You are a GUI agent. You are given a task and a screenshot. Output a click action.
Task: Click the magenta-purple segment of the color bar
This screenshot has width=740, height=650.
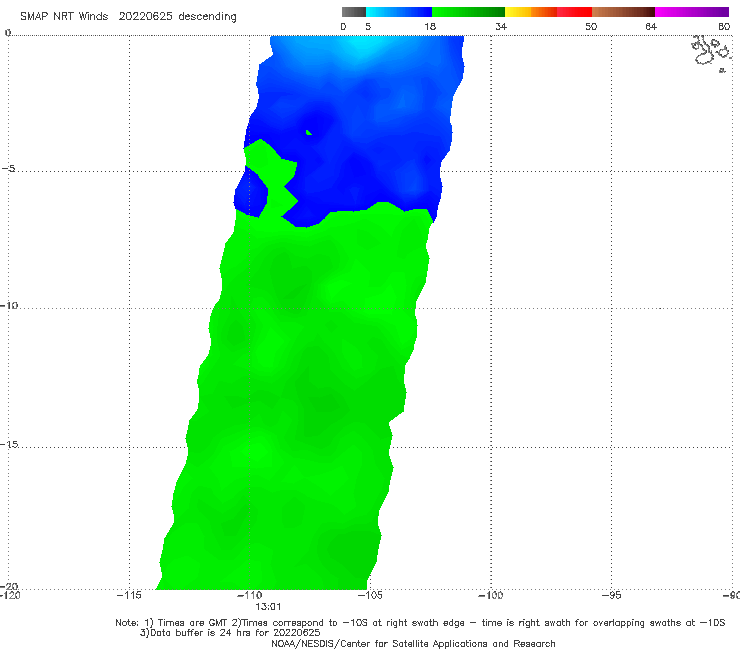tap(692, 12)
